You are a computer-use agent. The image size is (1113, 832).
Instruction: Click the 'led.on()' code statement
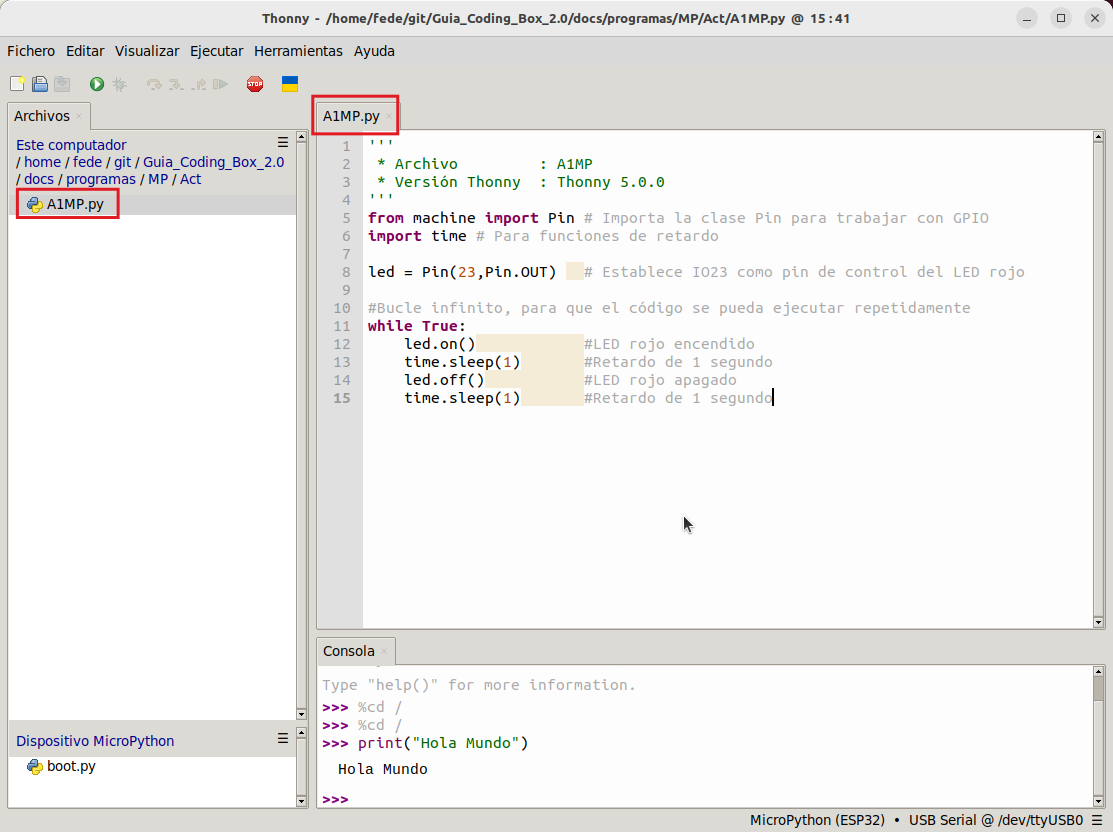click(x=440, y=344)
